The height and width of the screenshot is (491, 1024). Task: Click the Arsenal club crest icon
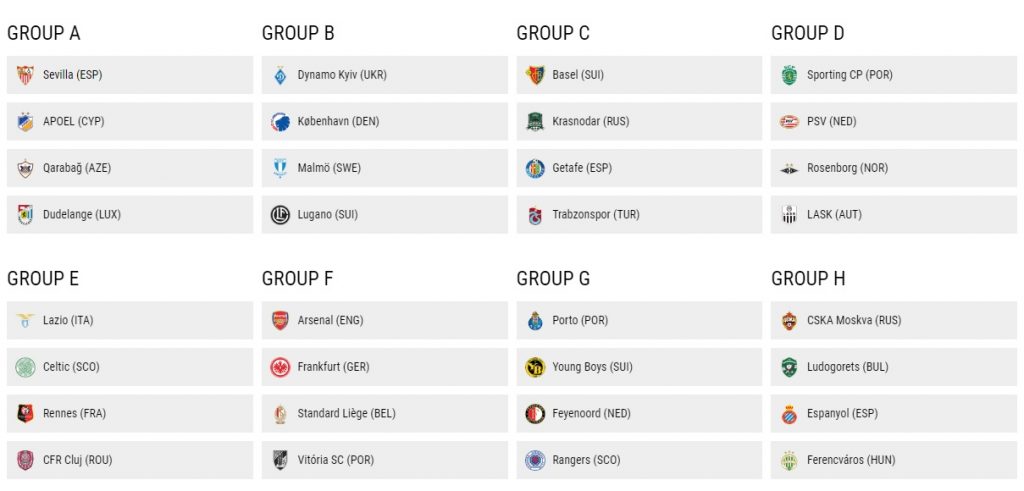[280, 321]
